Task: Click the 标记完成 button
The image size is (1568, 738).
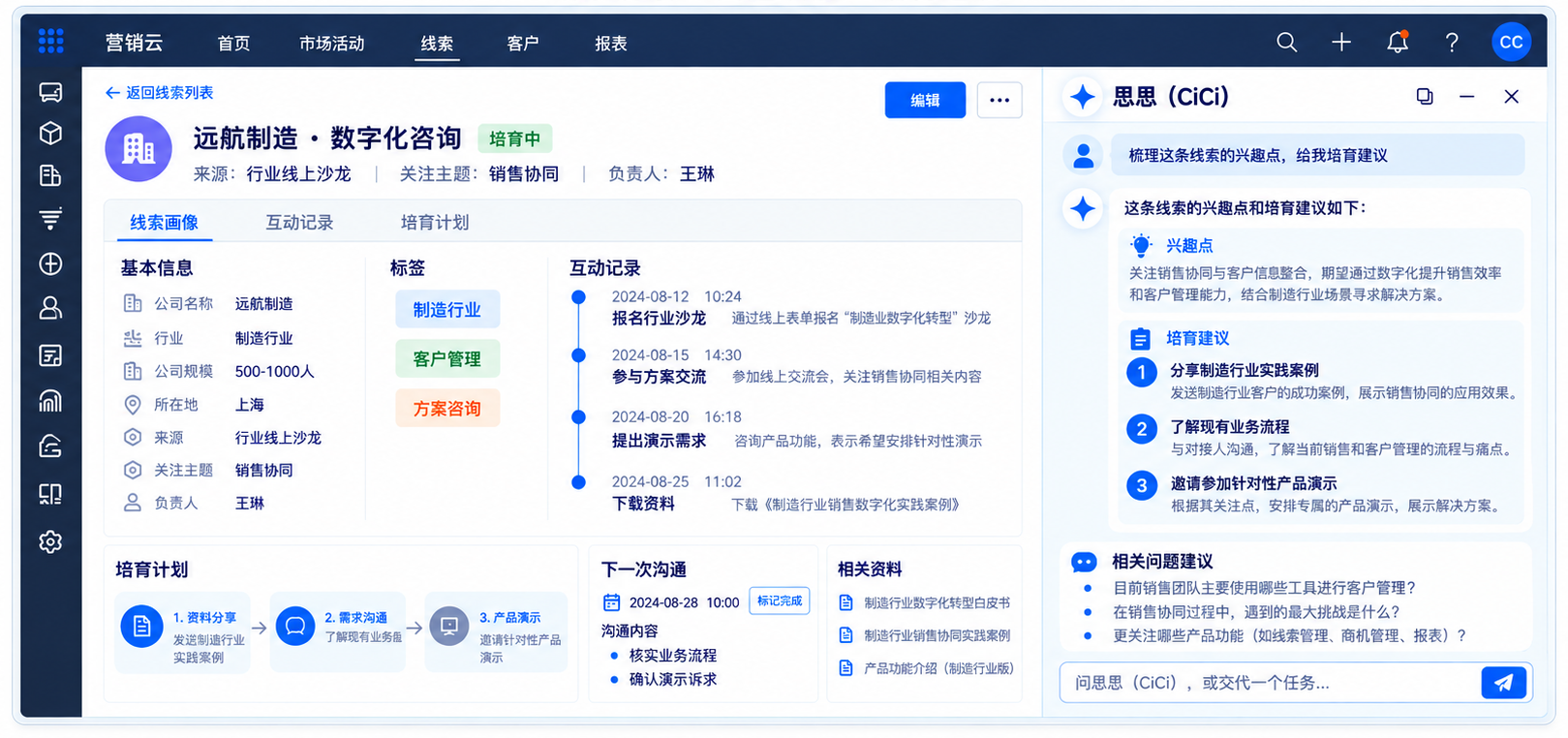Action: tap(780, 600)
